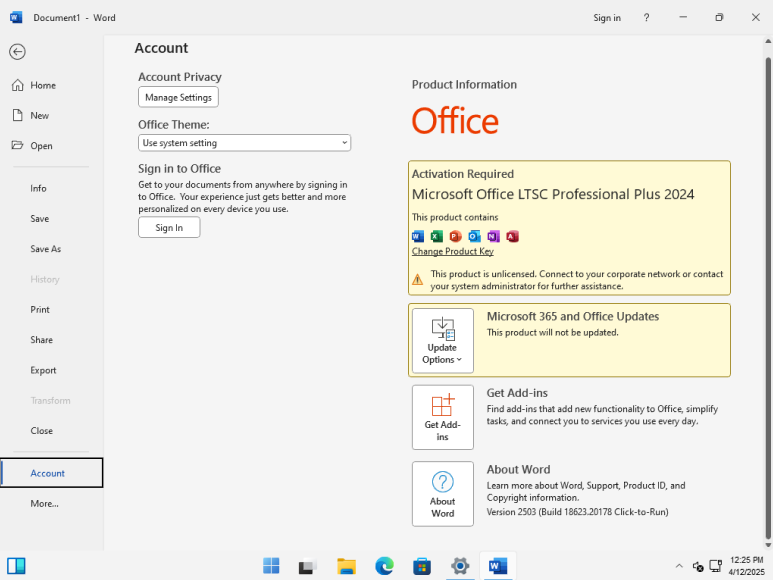The width and height of the screenshot is (773, 580).
Task: Click the Activation Required heading
Action: click(463, 174)
